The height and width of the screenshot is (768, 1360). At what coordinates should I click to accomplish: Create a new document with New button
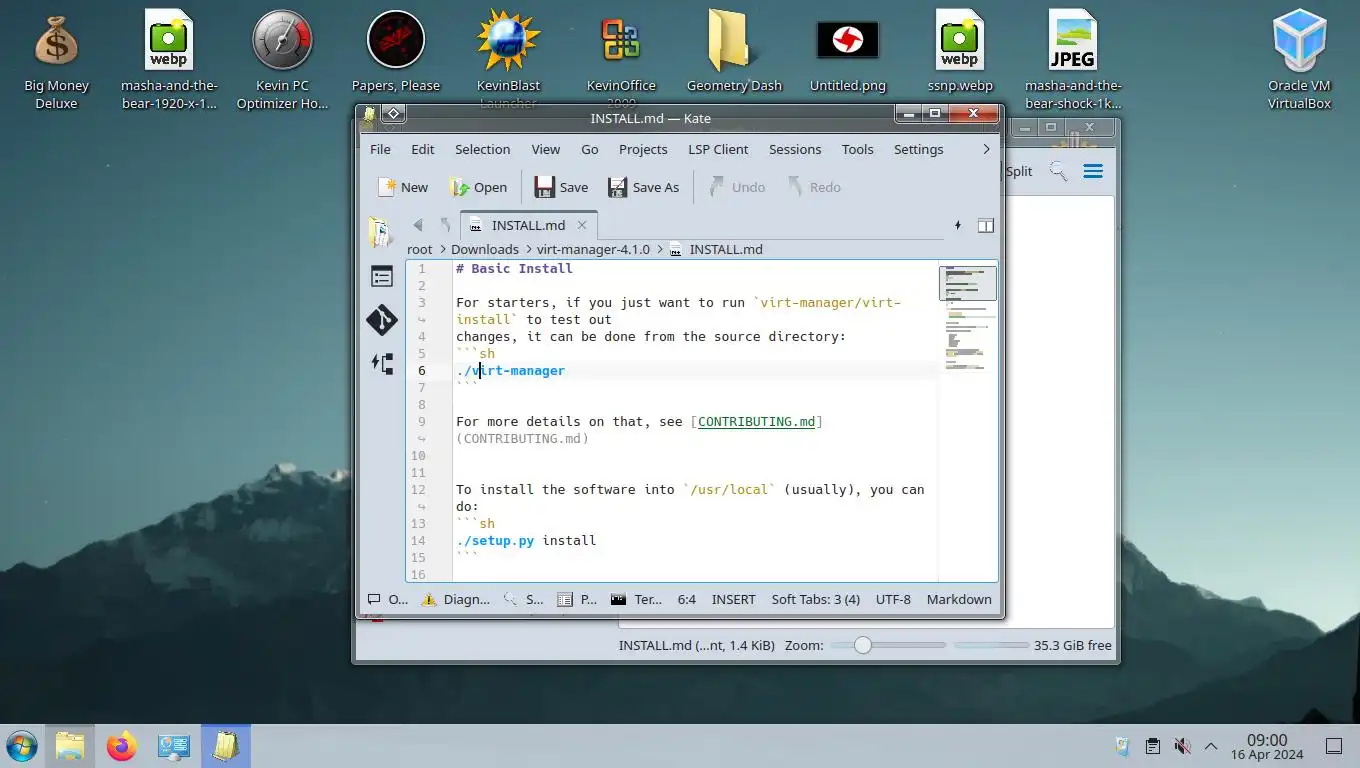click(403, 187)
